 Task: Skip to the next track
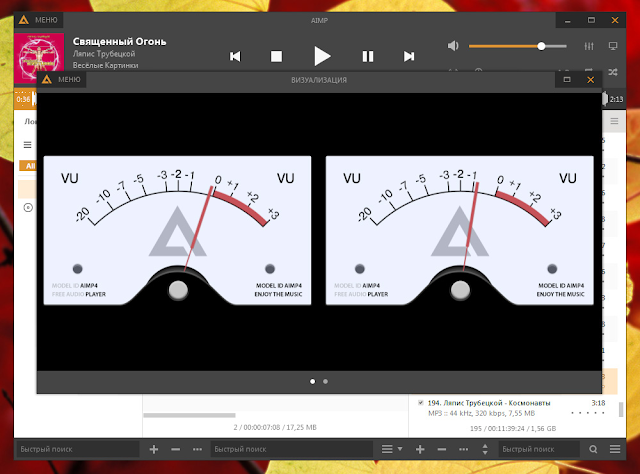click(409, 56)
